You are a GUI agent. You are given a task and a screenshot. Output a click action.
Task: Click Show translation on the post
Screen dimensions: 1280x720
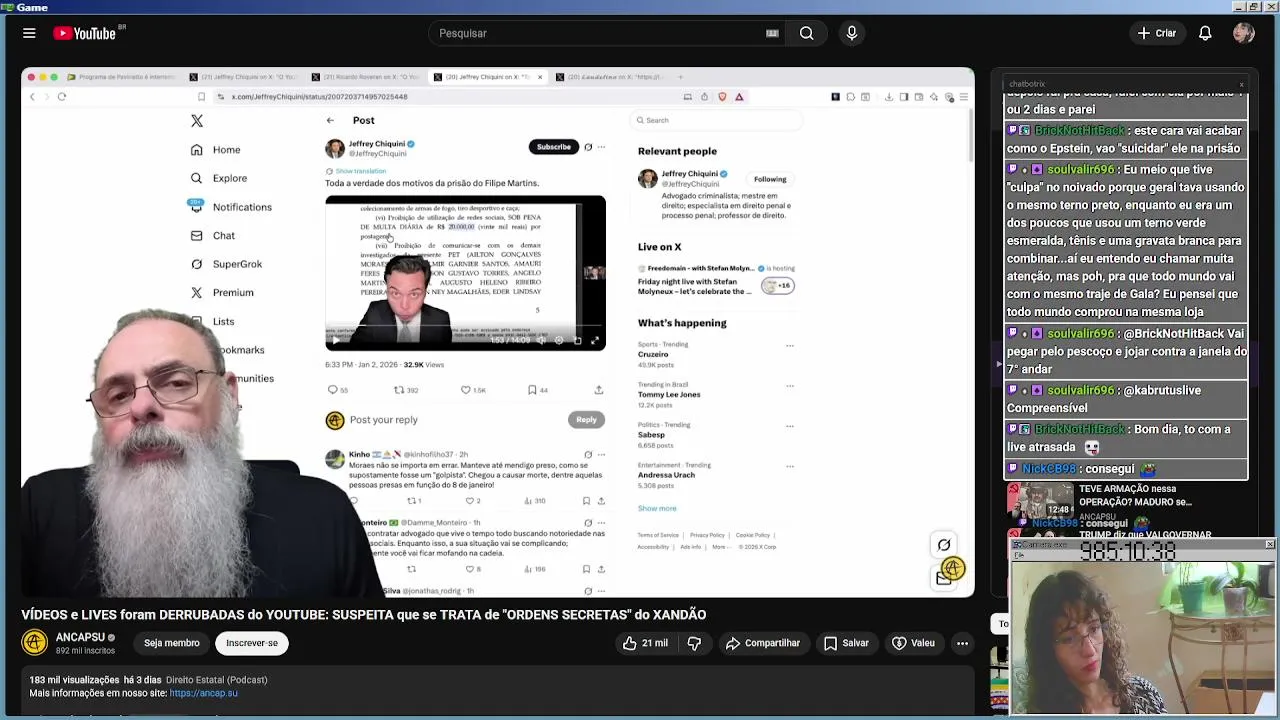tap(360, 171)
